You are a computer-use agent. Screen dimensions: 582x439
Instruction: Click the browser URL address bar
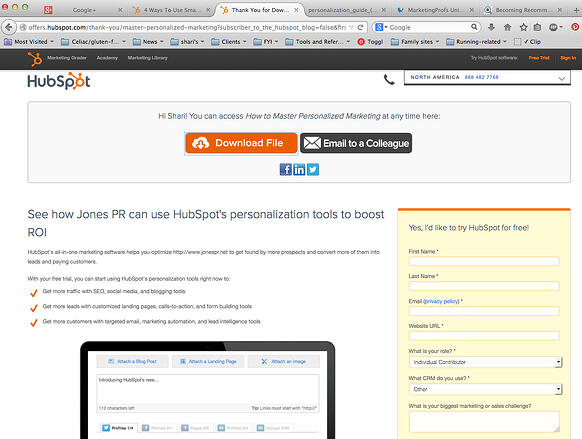[x=186, y=27]
